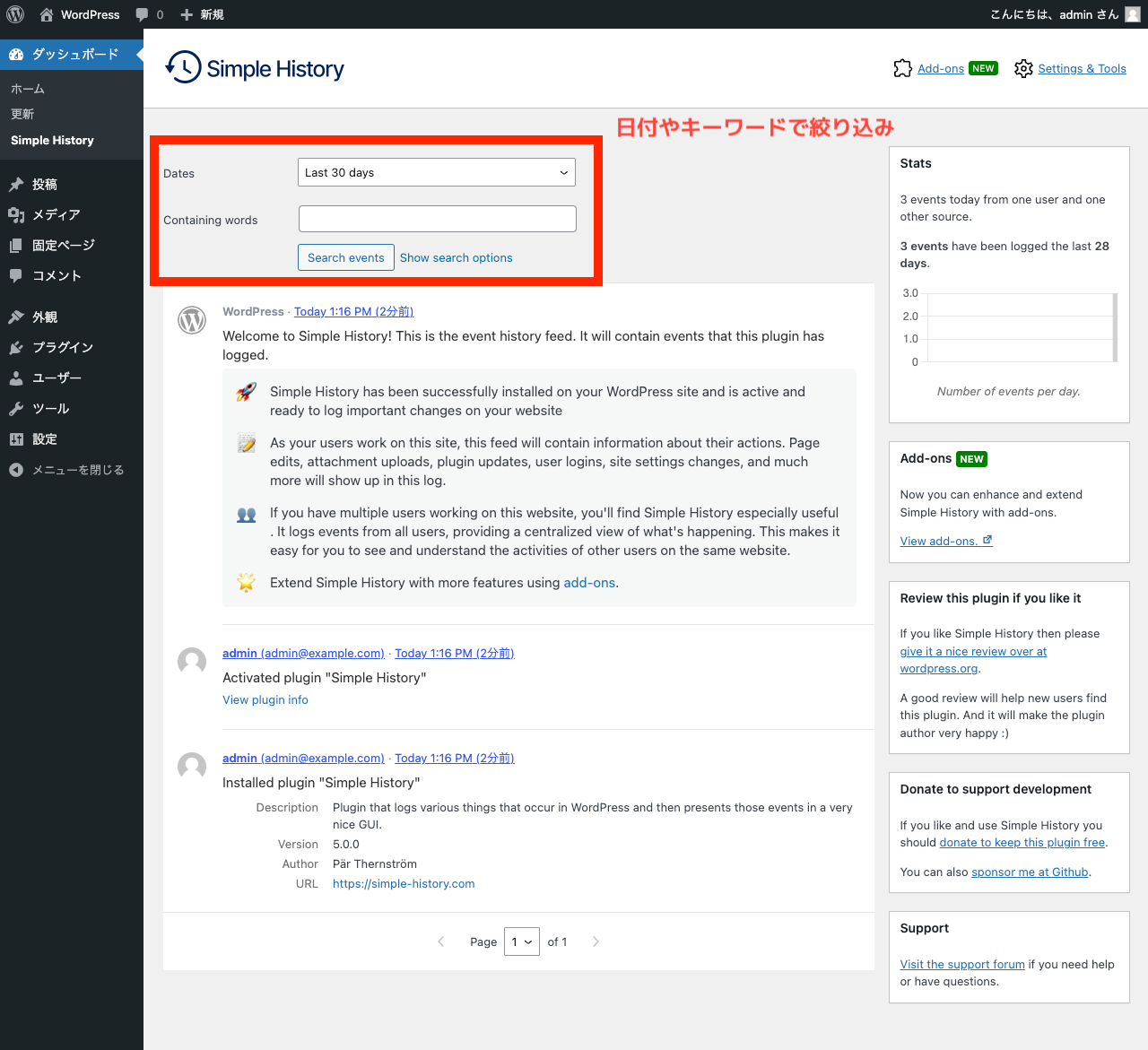Click Today 1:16 PM timestamp on WordPress event

[x=353, y=311]
